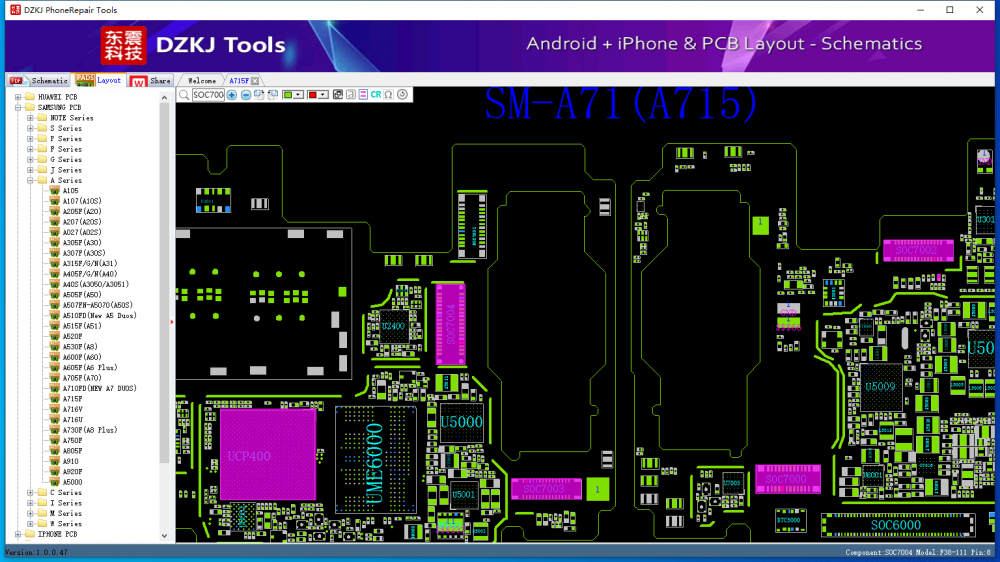The width and height of the screenshot is (1000, 562).
Task: Click the component search box containing SOC700
Action: (x=208, y=95)
